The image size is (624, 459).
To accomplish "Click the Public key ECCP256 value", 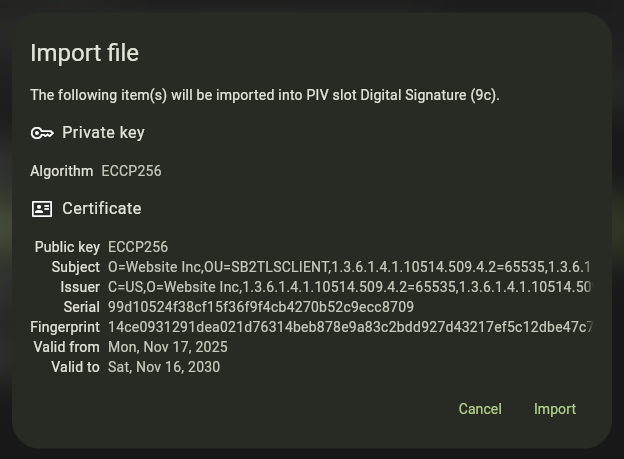I will point(138,247).
